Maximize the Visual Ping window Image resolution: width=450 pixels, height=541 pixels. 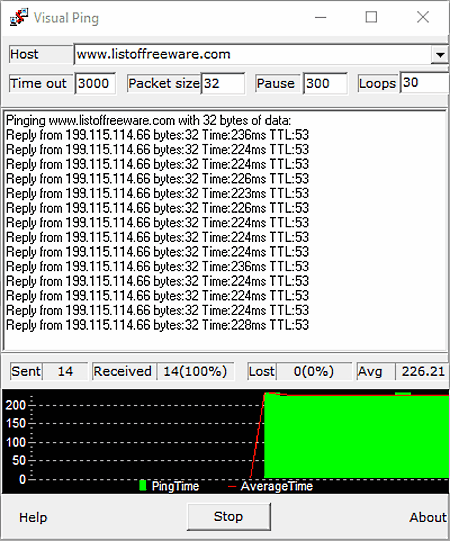[x=371, y=17]
